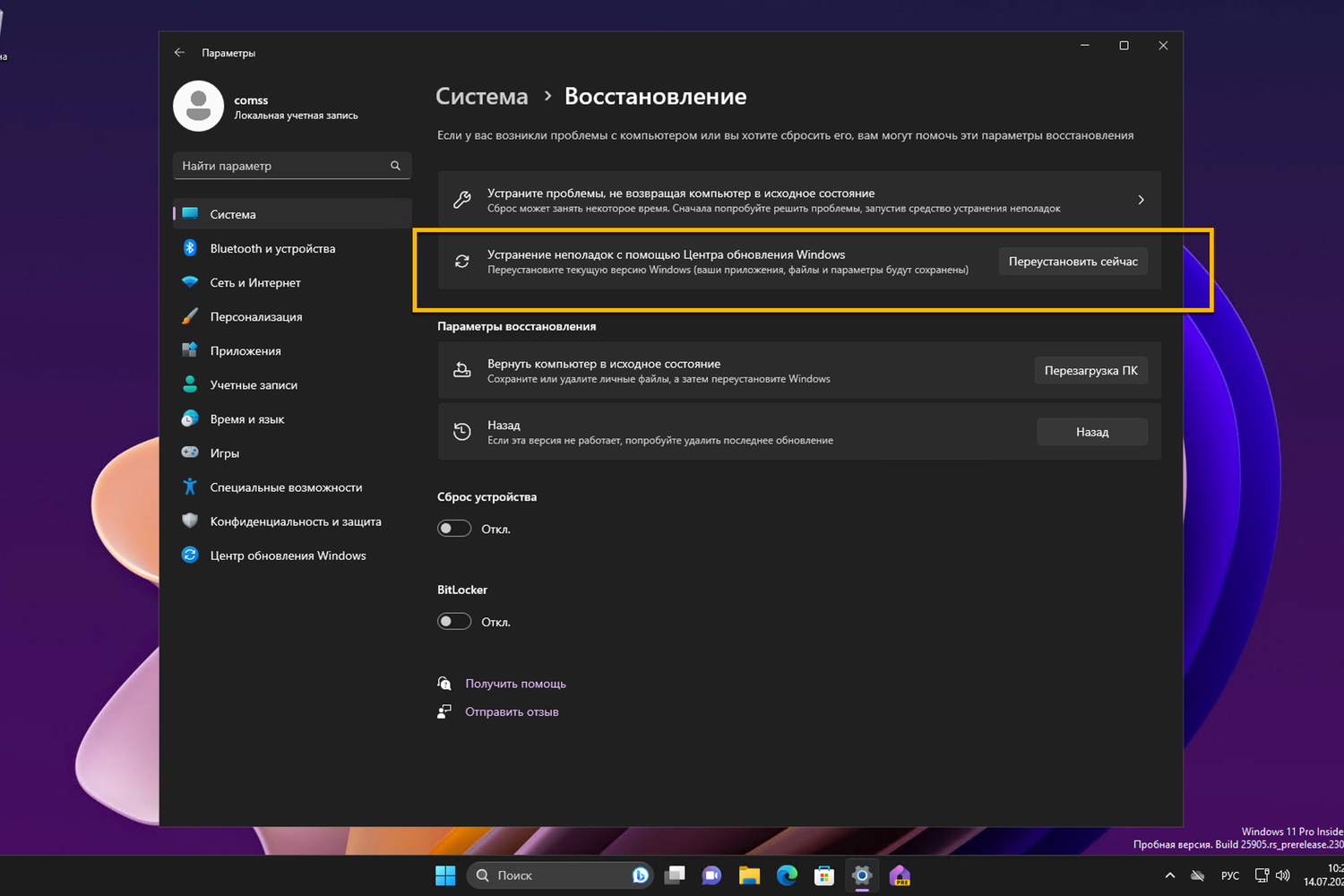
Task: Focus the Найти параметр search field
Action: click(292, 166)
